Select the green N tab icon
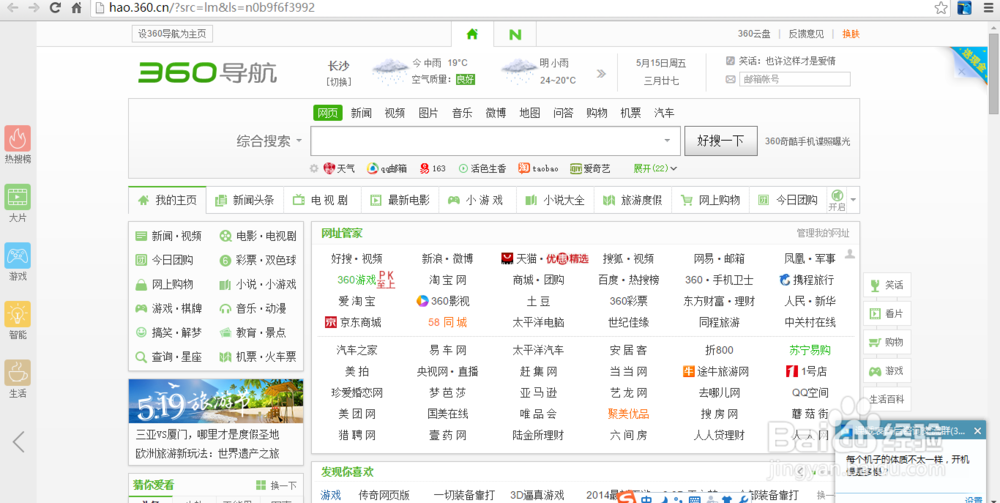 tap(515, 34)
